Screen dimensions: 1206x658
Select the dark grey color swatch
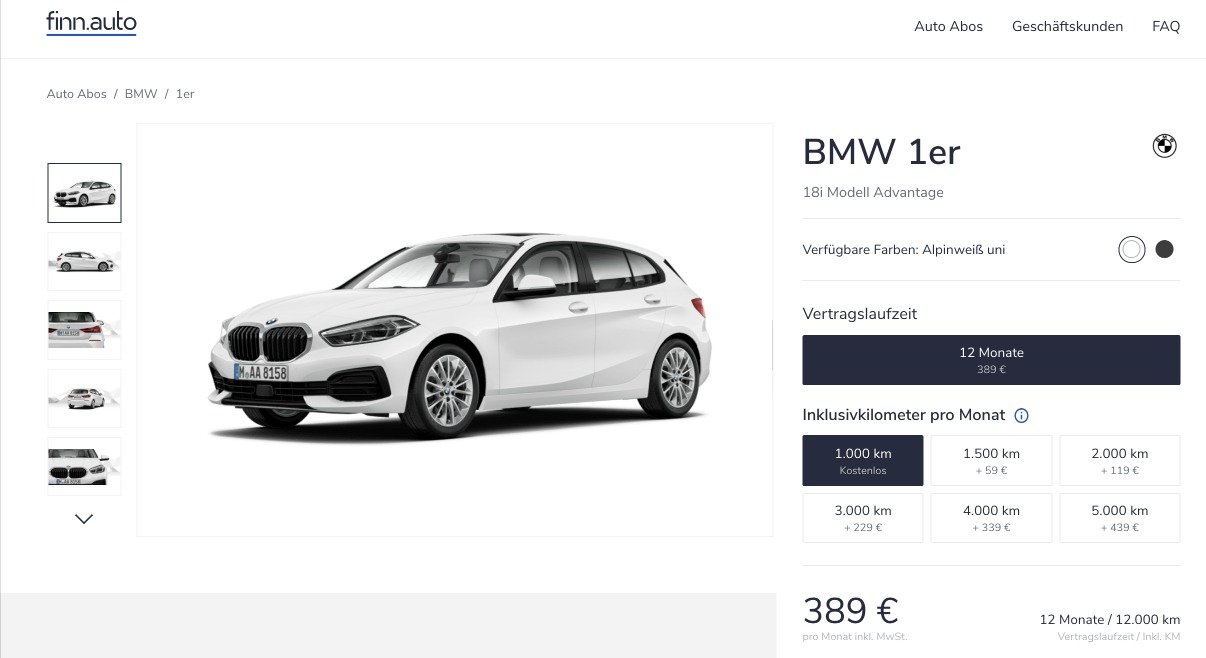point(1164,250)
